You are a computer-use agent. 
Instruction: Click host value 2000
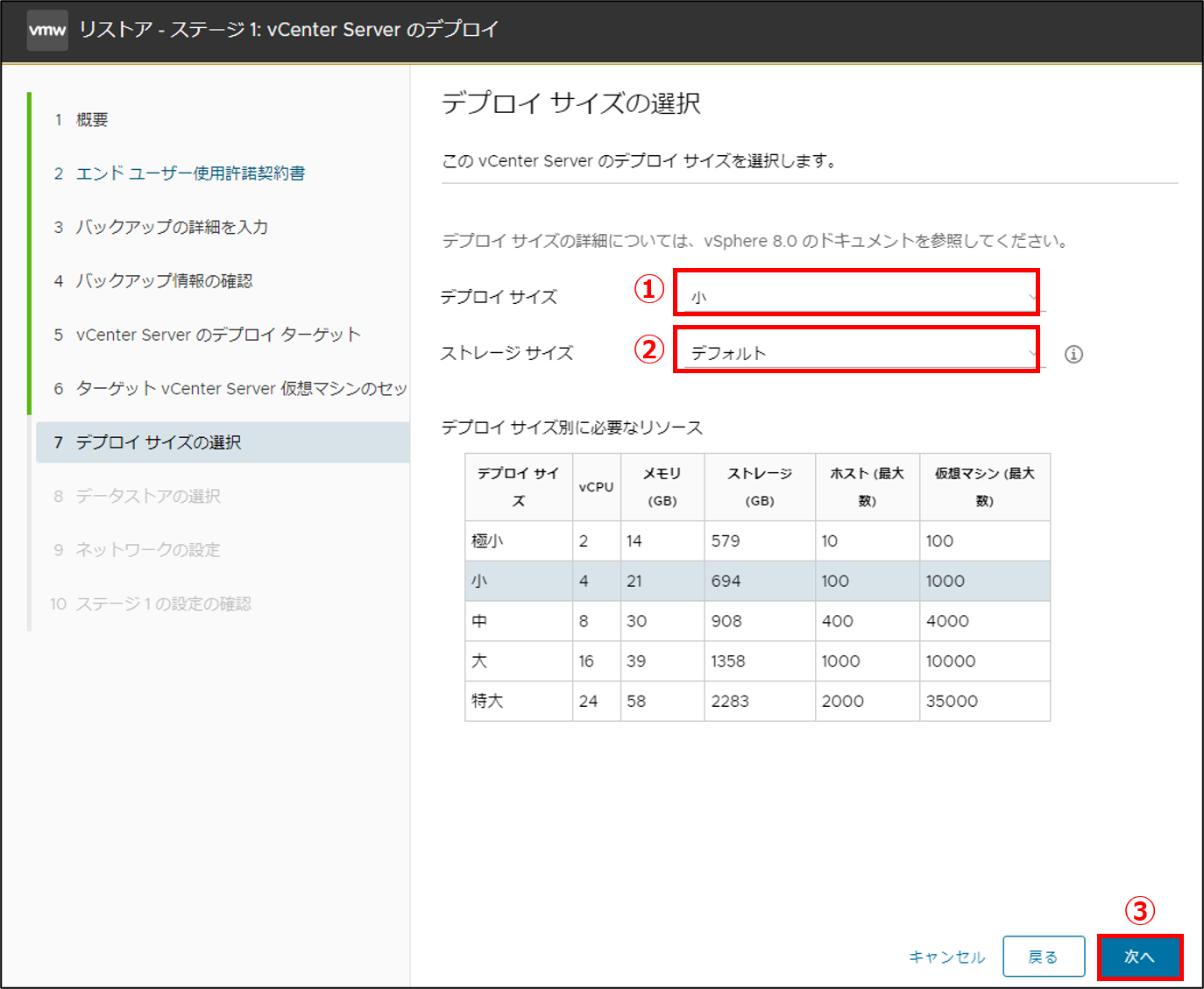point(842,701)
